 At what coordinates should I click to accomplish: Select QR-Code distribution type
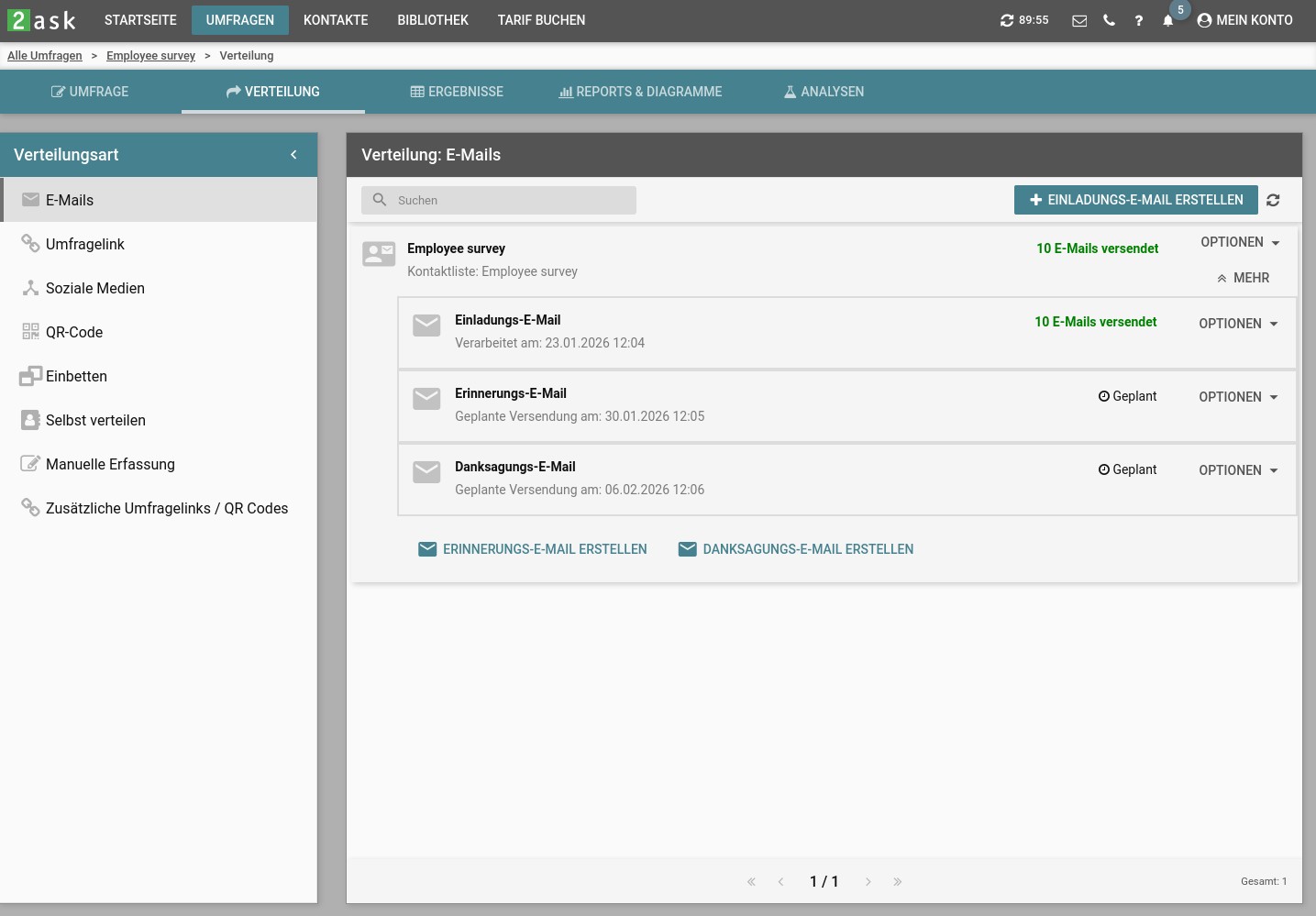pos(74,332)
